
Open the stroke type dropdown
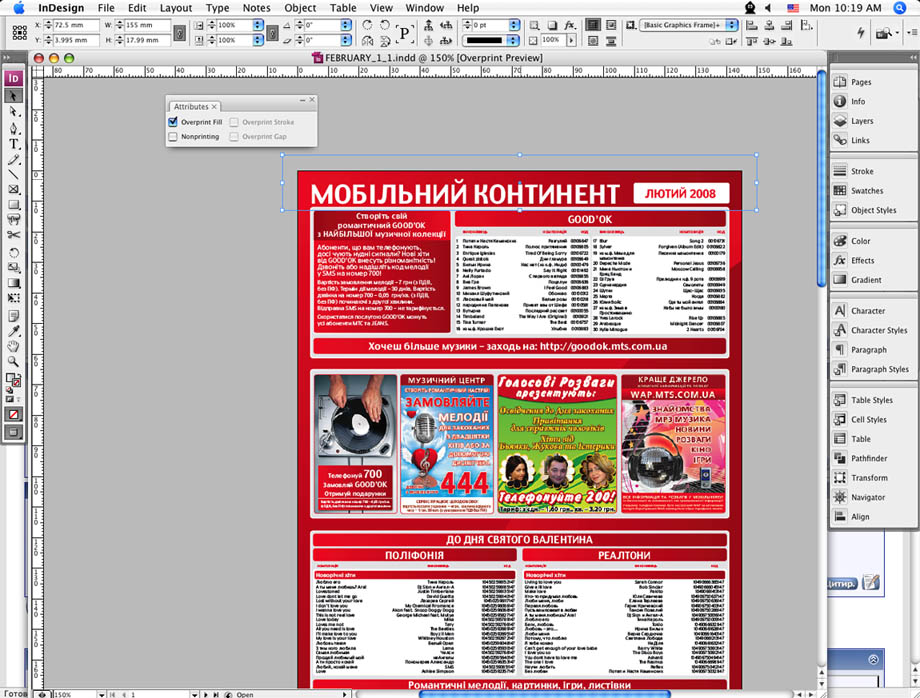pyautogui.click(x=513, y=40)
